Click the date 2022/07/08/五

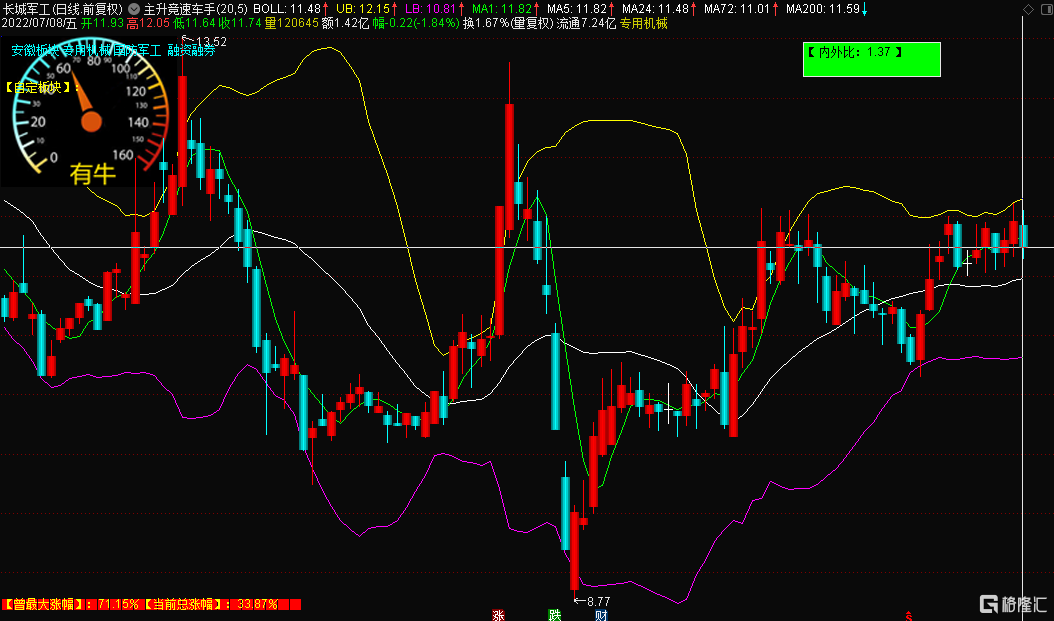tap(40, 24)
